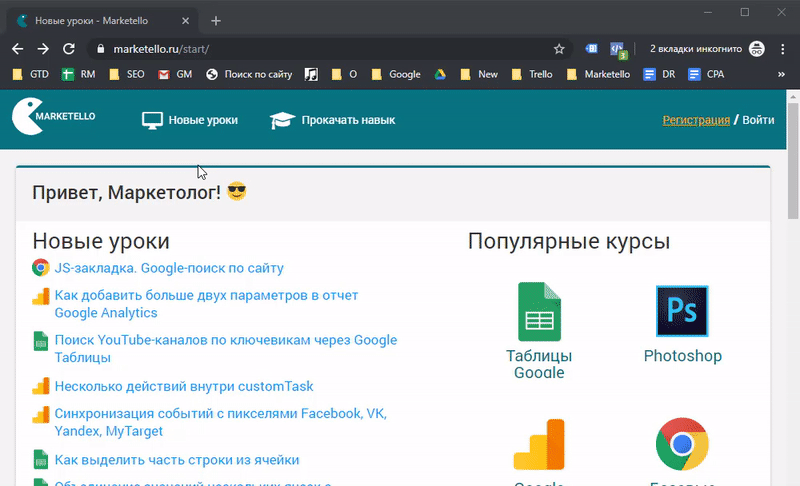Click the Google Drive bookmark icon
800x486 pixels.
tap(441, 74)
